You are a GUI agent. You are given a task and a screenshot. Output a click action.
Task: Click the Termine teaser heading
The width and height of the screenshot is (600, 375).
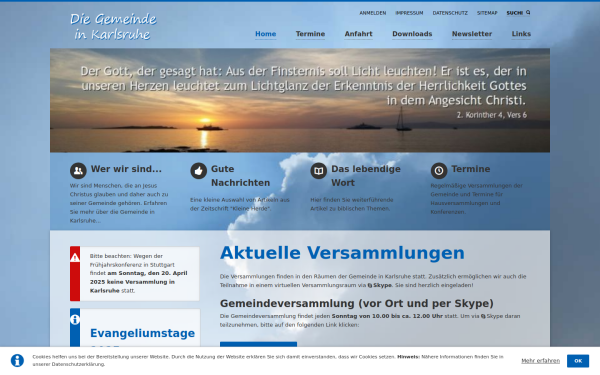(x=471, y=169)
